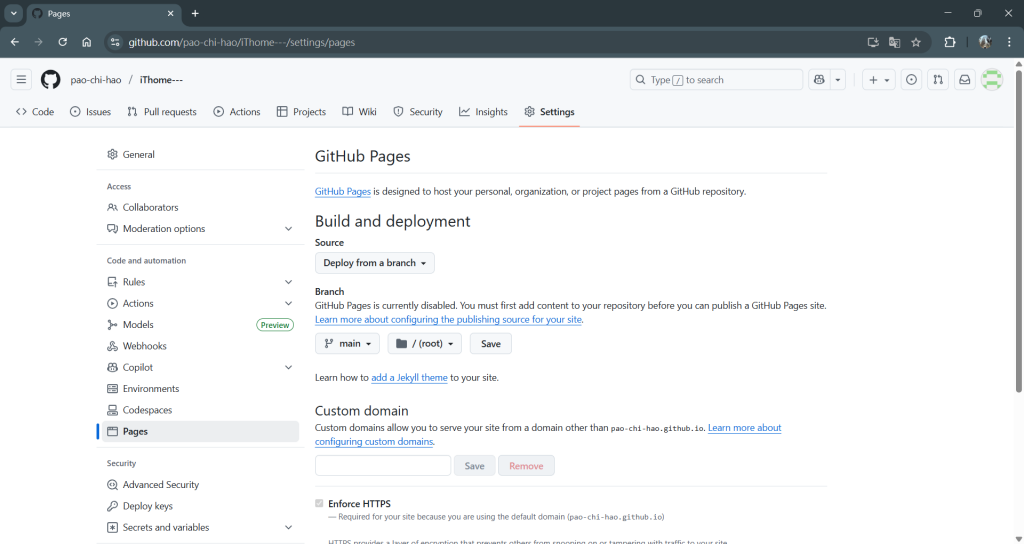Expand the Copilot sidebar section

[x=200, y=368]
